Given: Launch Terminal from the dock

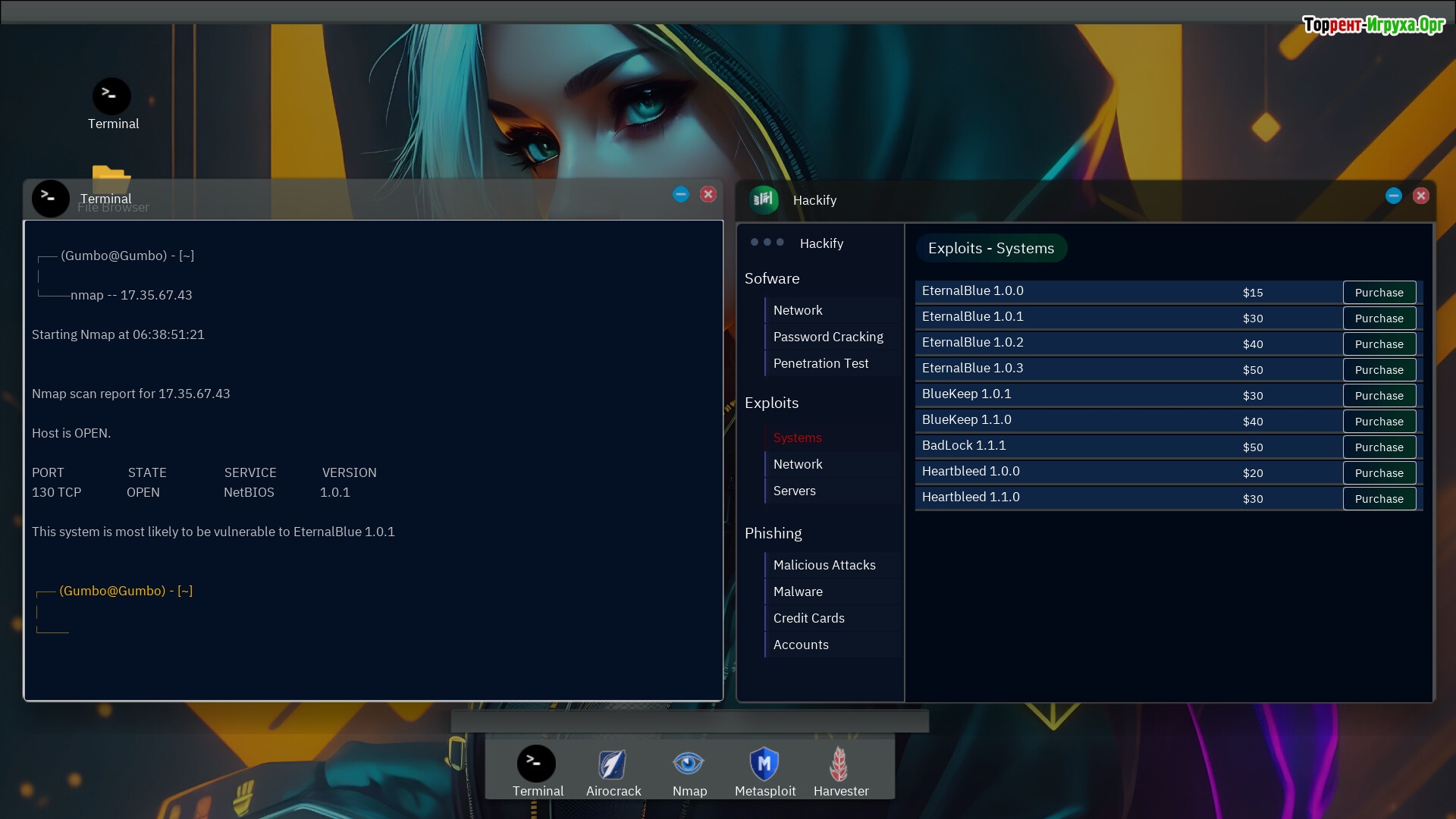Looking at the screenshot, I should point(536,764).
